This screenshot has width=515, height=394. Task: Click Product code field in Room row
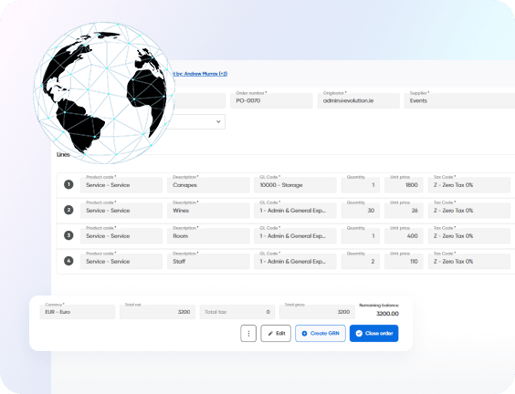click(x=121, y=236)
